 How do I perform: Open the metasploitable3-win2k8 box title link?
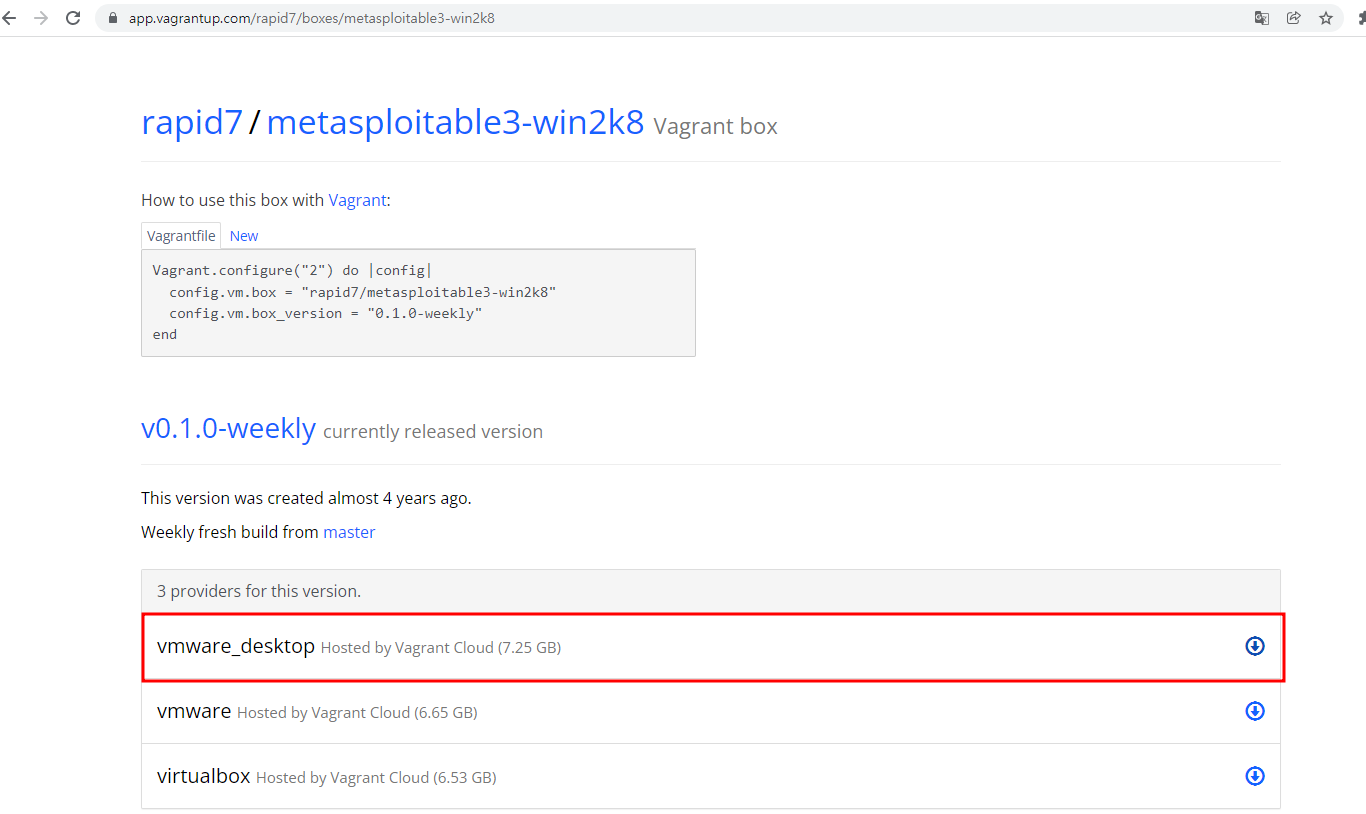coord(455,122)
